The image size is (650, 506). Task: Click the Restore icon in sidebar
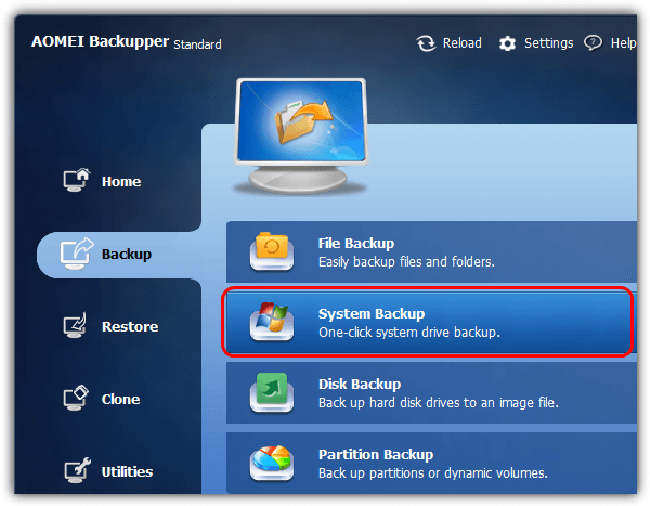point(75,325)
